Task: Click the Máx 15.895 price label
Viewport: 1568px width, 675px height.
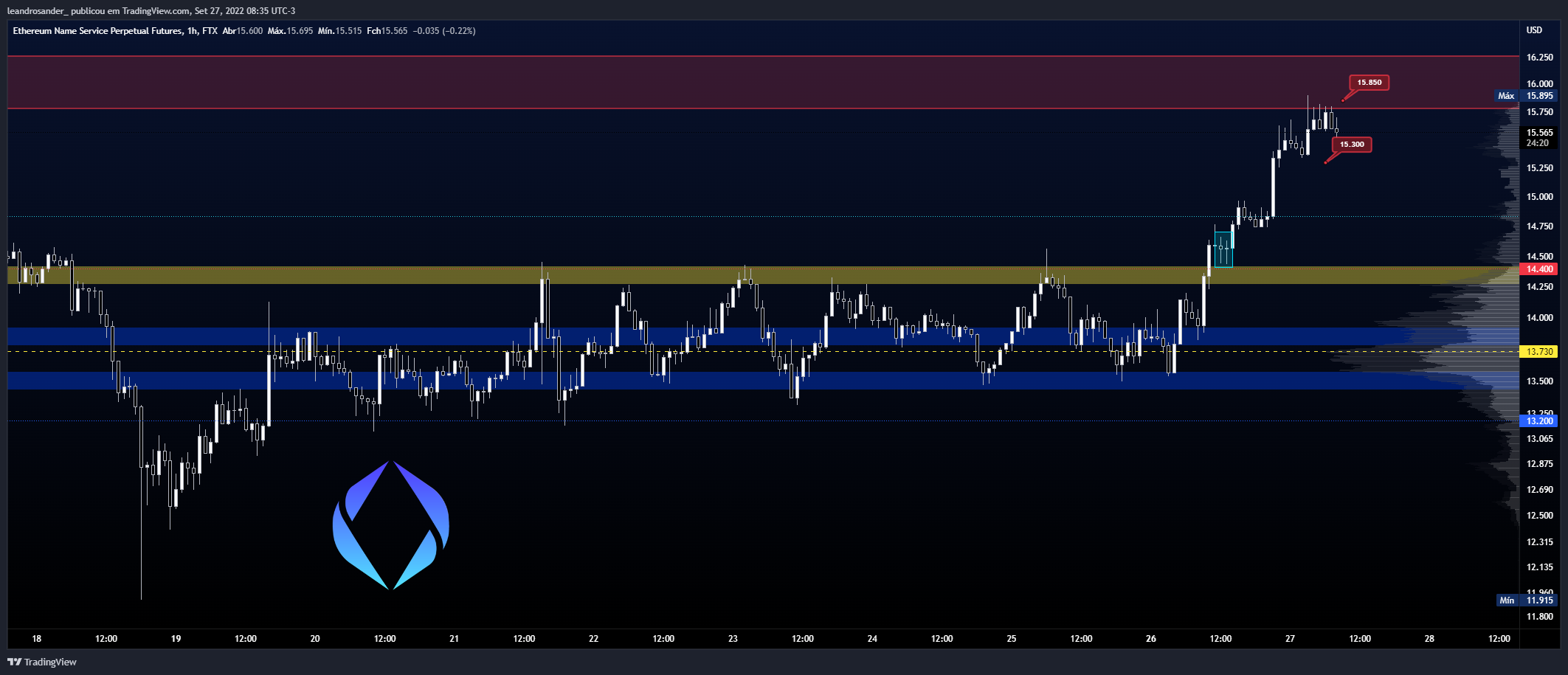Action: pos(1526,96)
